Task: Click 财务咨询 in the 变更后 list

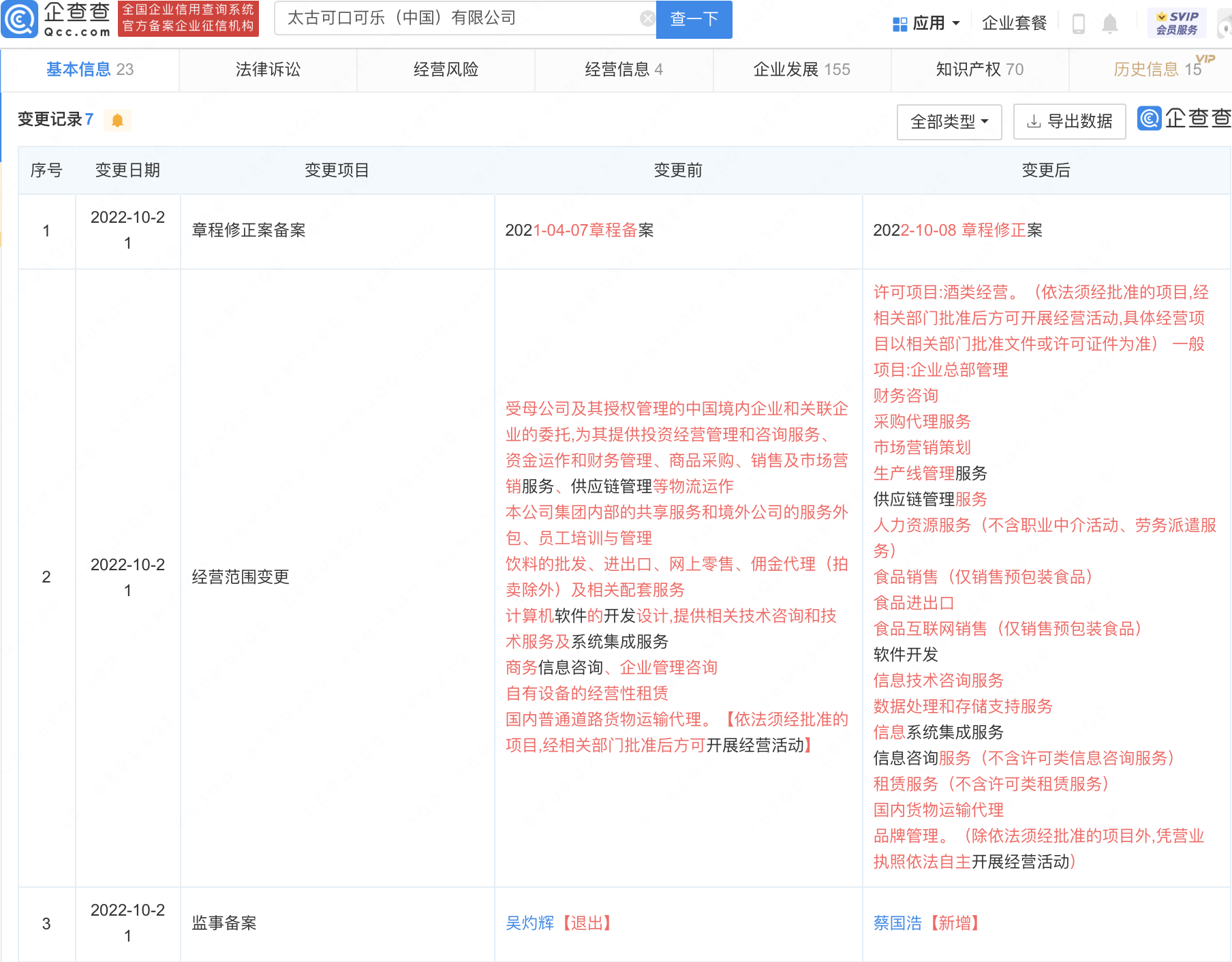Action: point(906,396)
